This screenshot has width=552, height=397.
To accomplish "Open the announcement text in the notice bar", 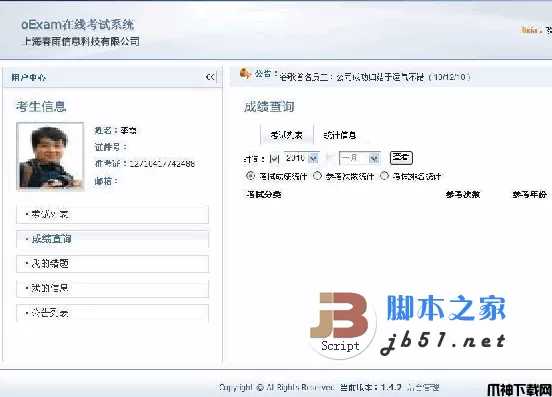I will (375, 77).
